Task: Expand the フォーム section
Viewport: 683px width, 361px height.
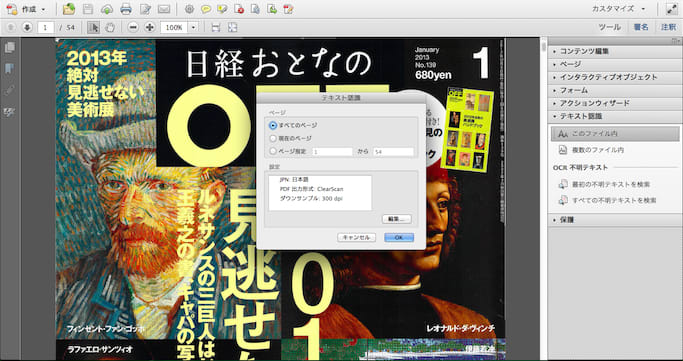Action: pyautogui.click(x=614, y=91)
